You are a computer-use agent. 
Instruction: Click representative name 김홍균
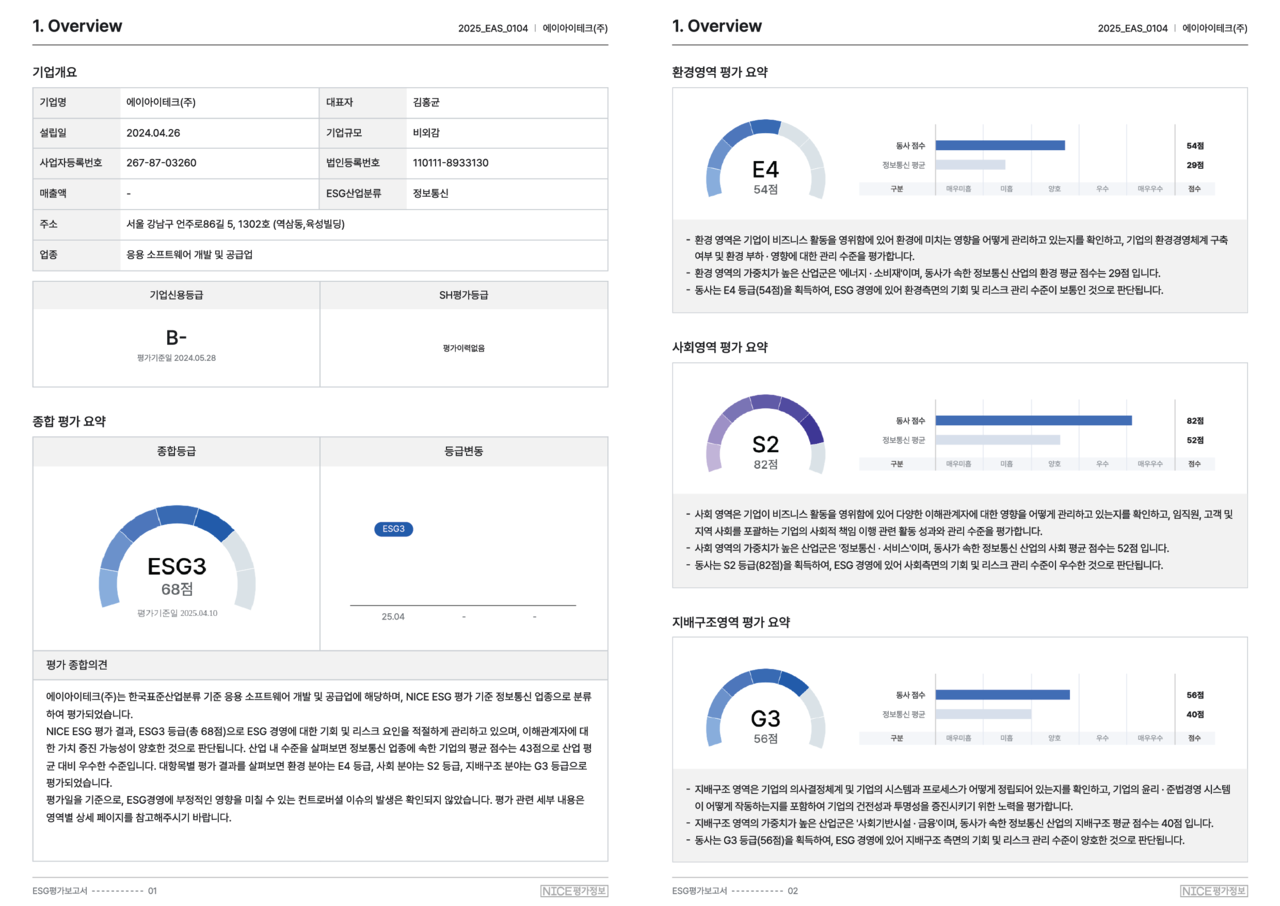pyautogui.click(x=425, y=103)
